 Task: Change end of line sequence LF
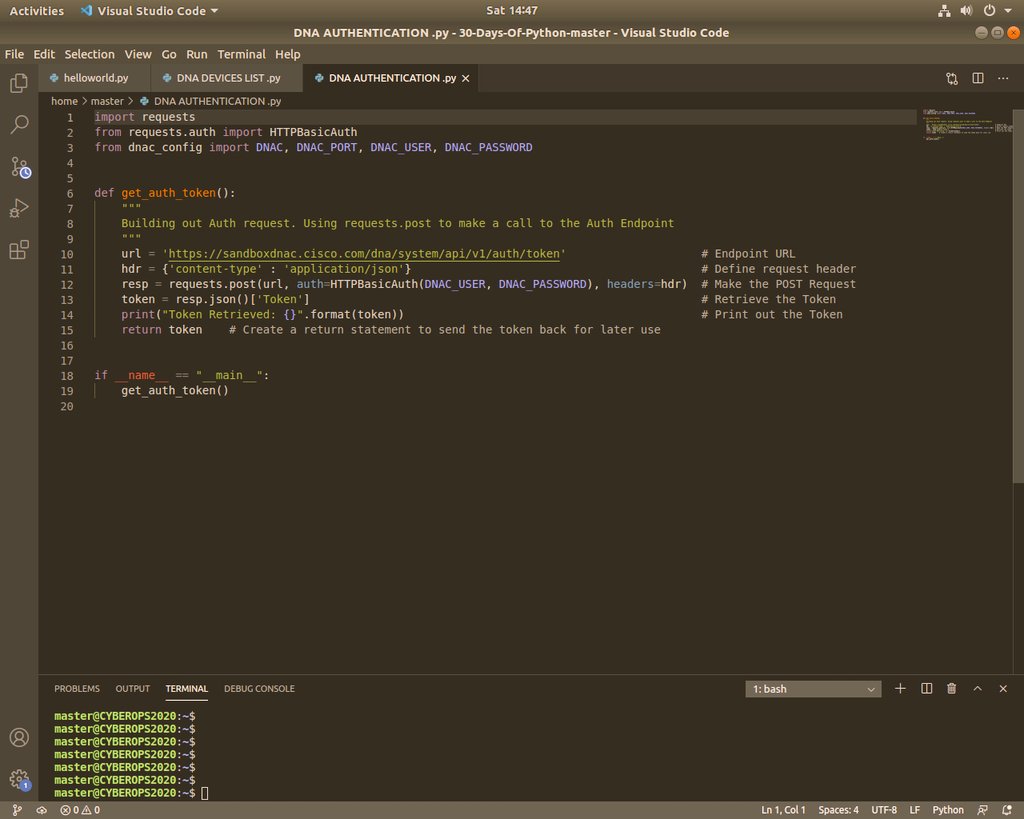point(914,810)
